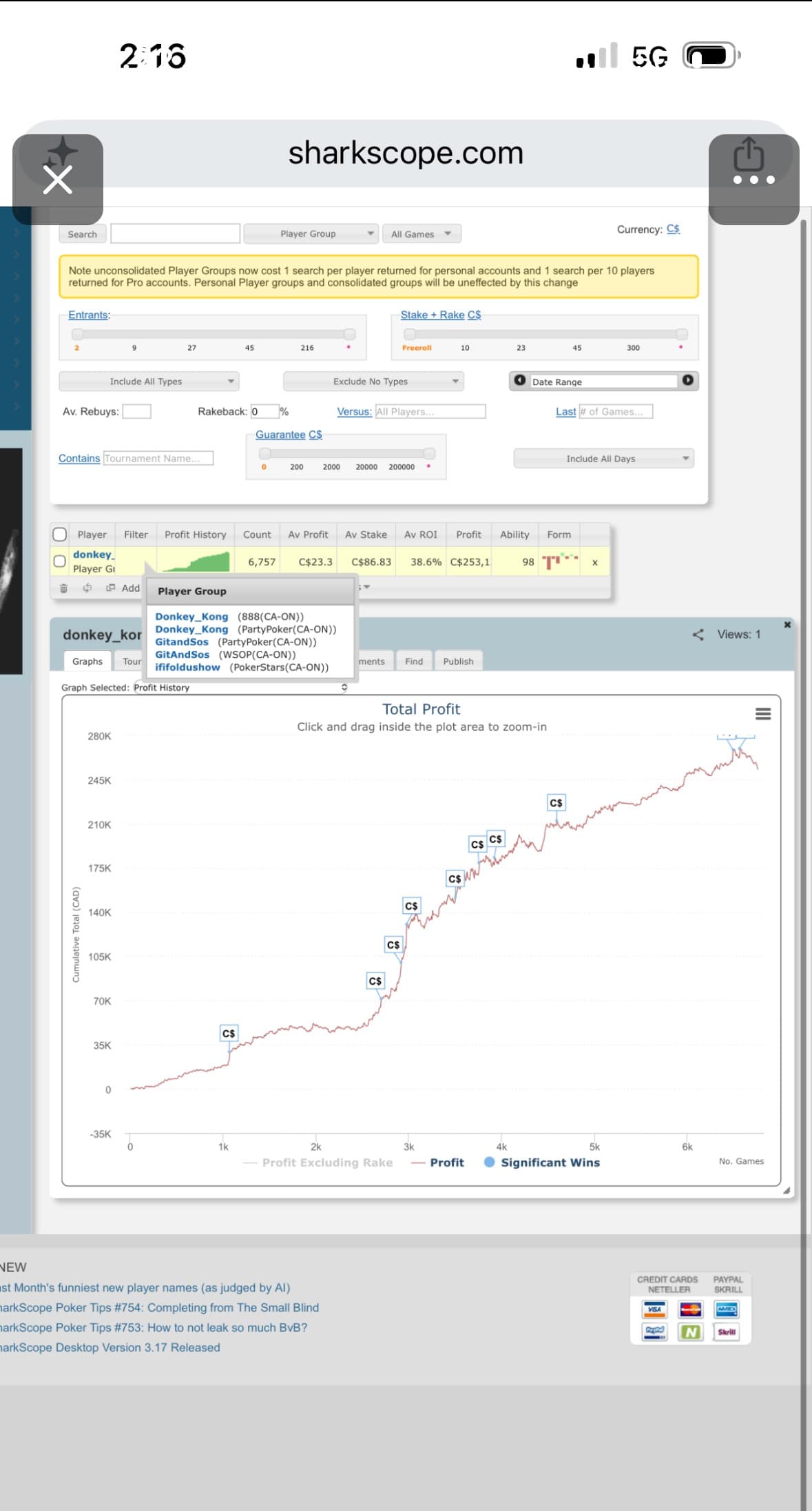Screen dimensions: 812x1511
Task: Click the topmost C$ win marker above 210K
Action: coord(556,803)
